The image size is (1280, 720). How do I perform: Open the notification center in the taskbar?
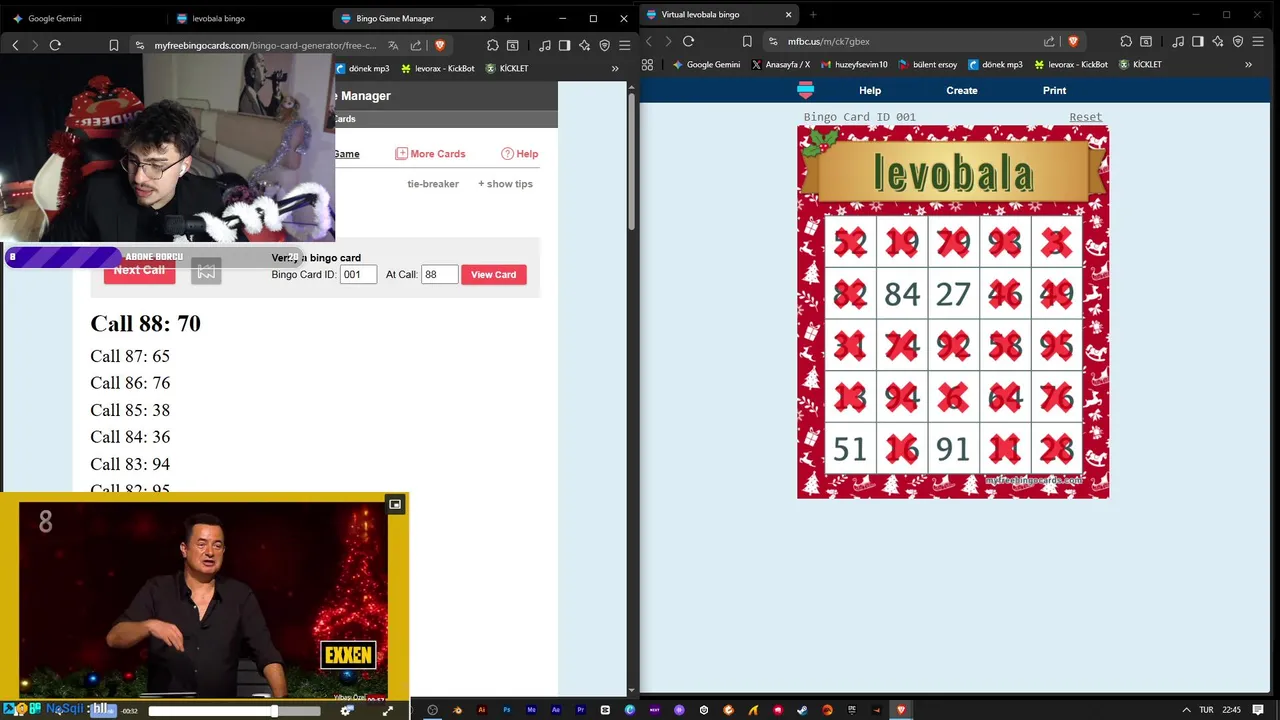point(1258,710)
